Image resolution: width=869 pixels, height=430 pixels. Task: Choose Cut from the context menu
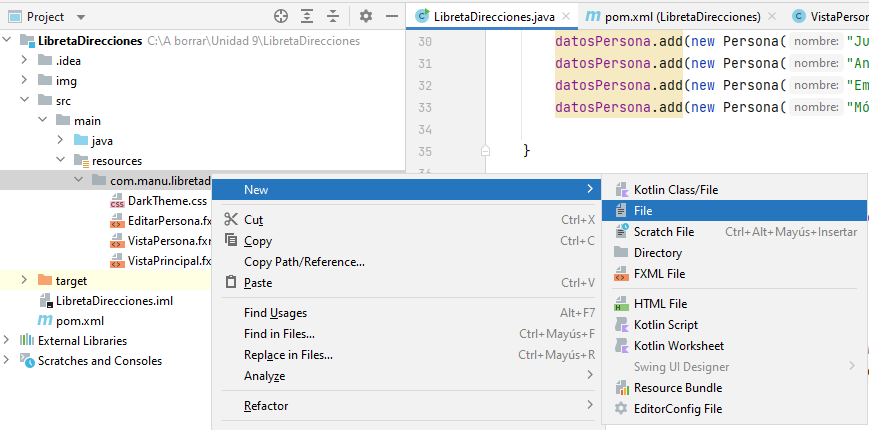coord(407,219)
